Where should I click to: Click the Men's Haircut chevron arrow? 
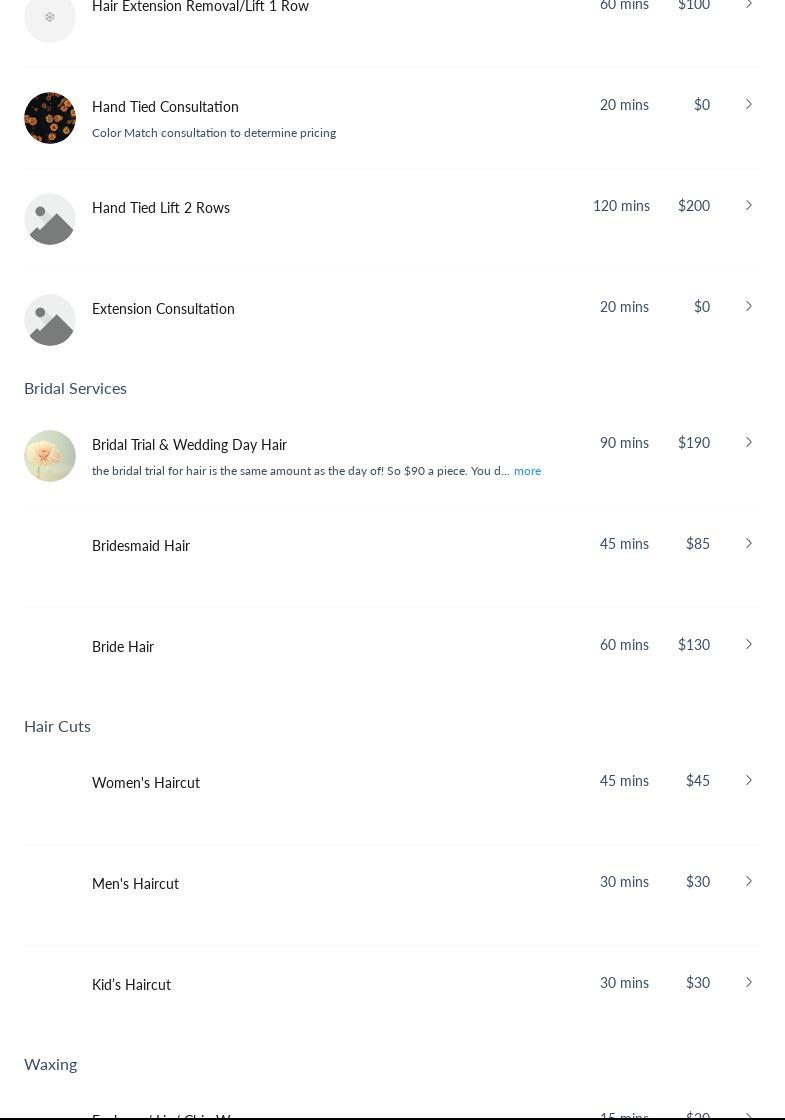tap(748, 882)
